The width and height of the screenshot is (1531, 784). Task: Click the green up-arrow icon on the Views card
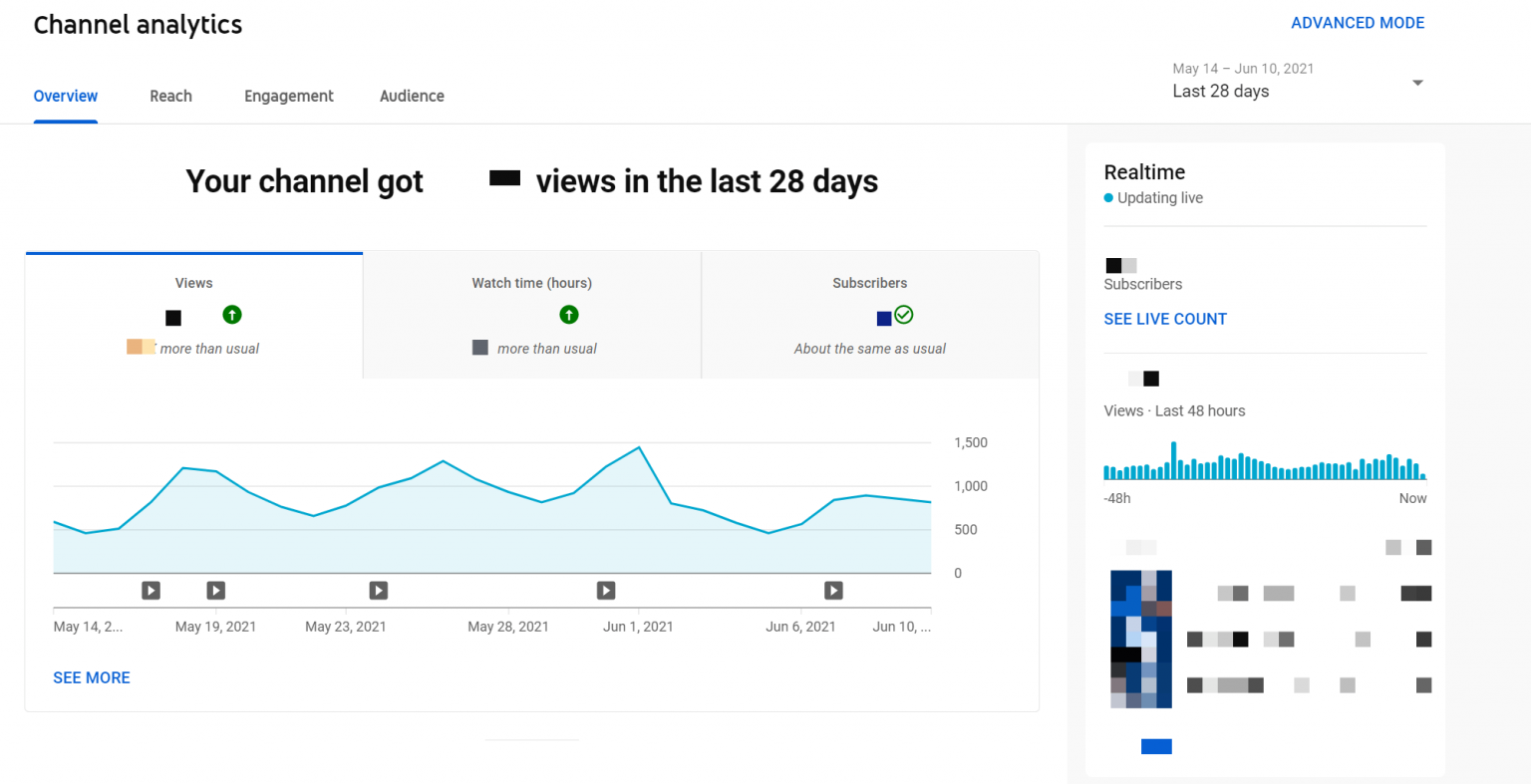231,315
